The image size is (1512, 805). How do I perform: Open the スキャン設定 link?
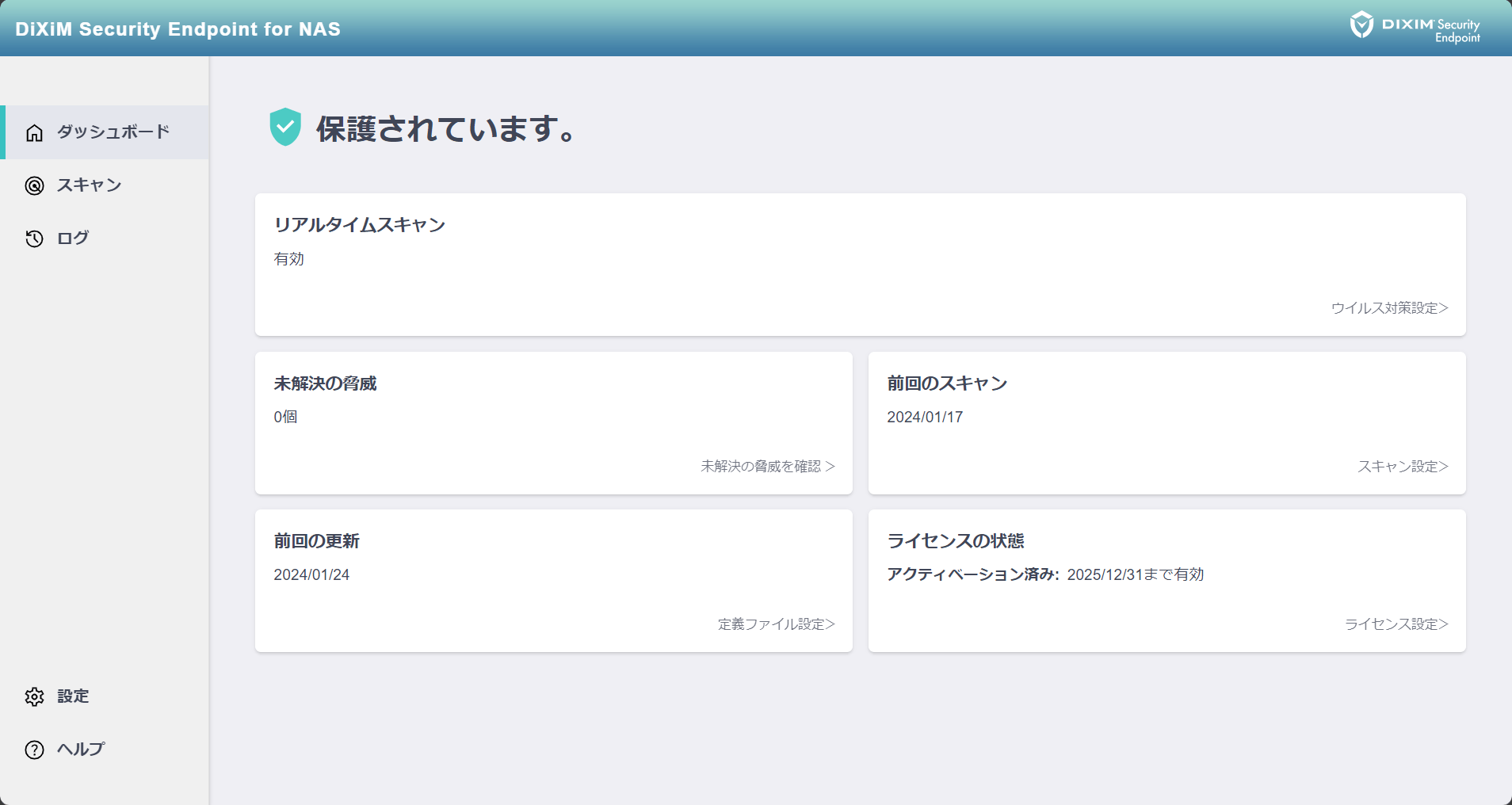[1403, 467]
